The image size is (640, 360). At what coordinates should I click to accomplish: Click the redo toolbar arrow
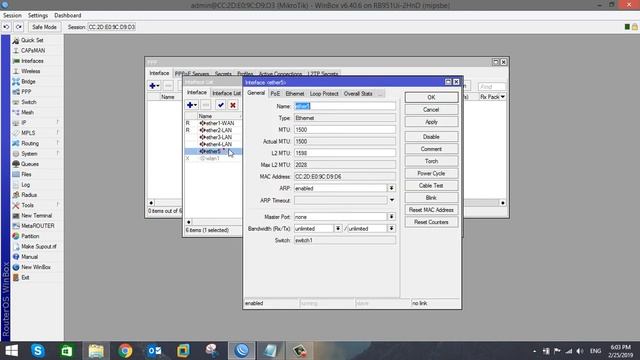tap(19, 27)
